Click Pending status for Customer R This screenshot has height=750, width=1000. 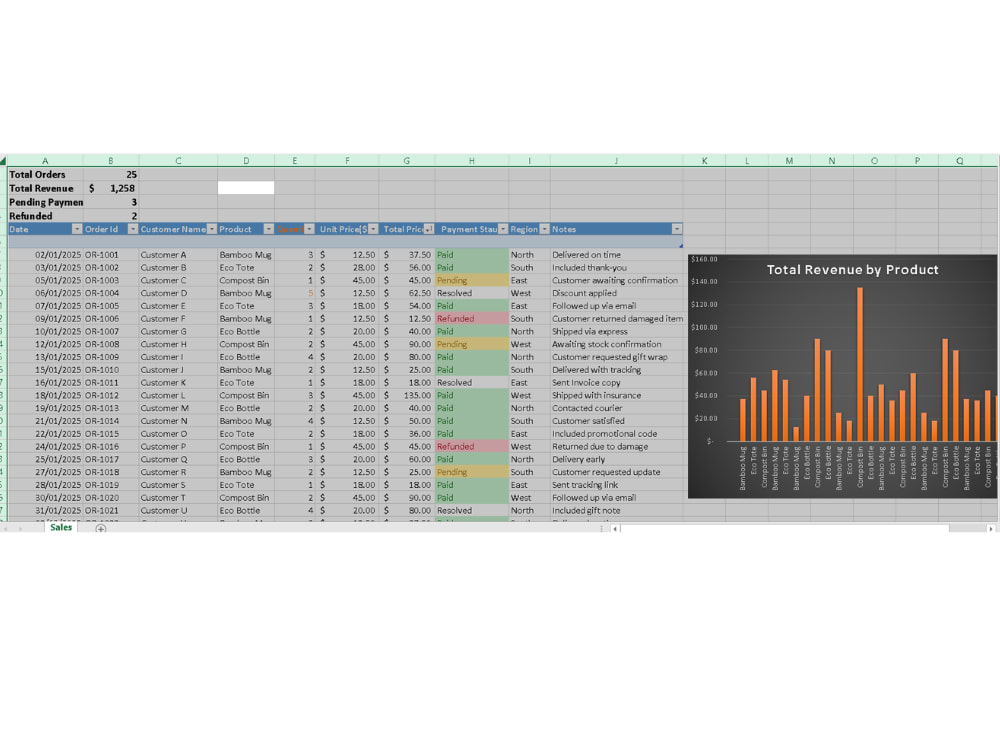pos(472,472)
